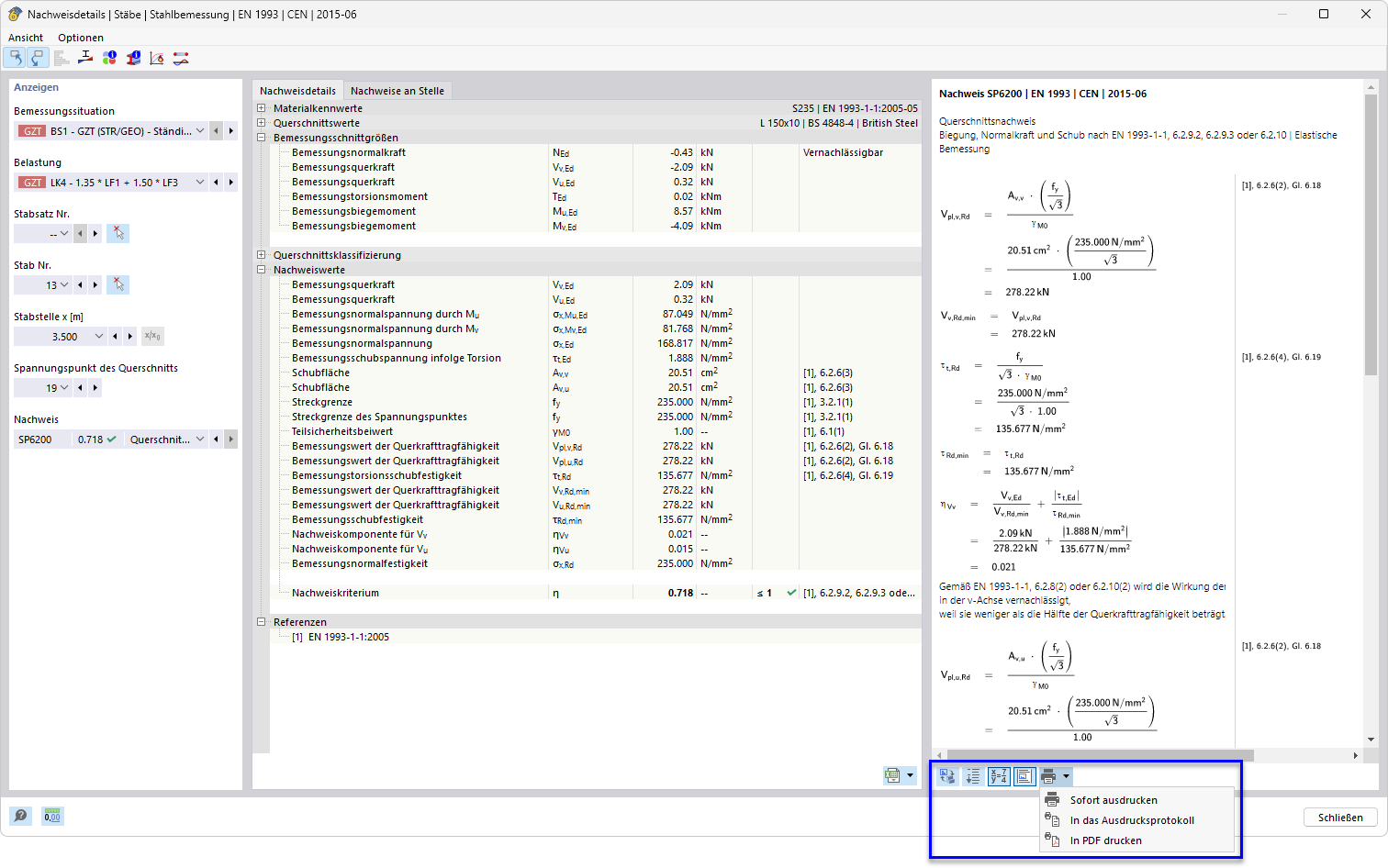
Task: Close the print dropdown via its arrow
Action: pos(1066,776)
